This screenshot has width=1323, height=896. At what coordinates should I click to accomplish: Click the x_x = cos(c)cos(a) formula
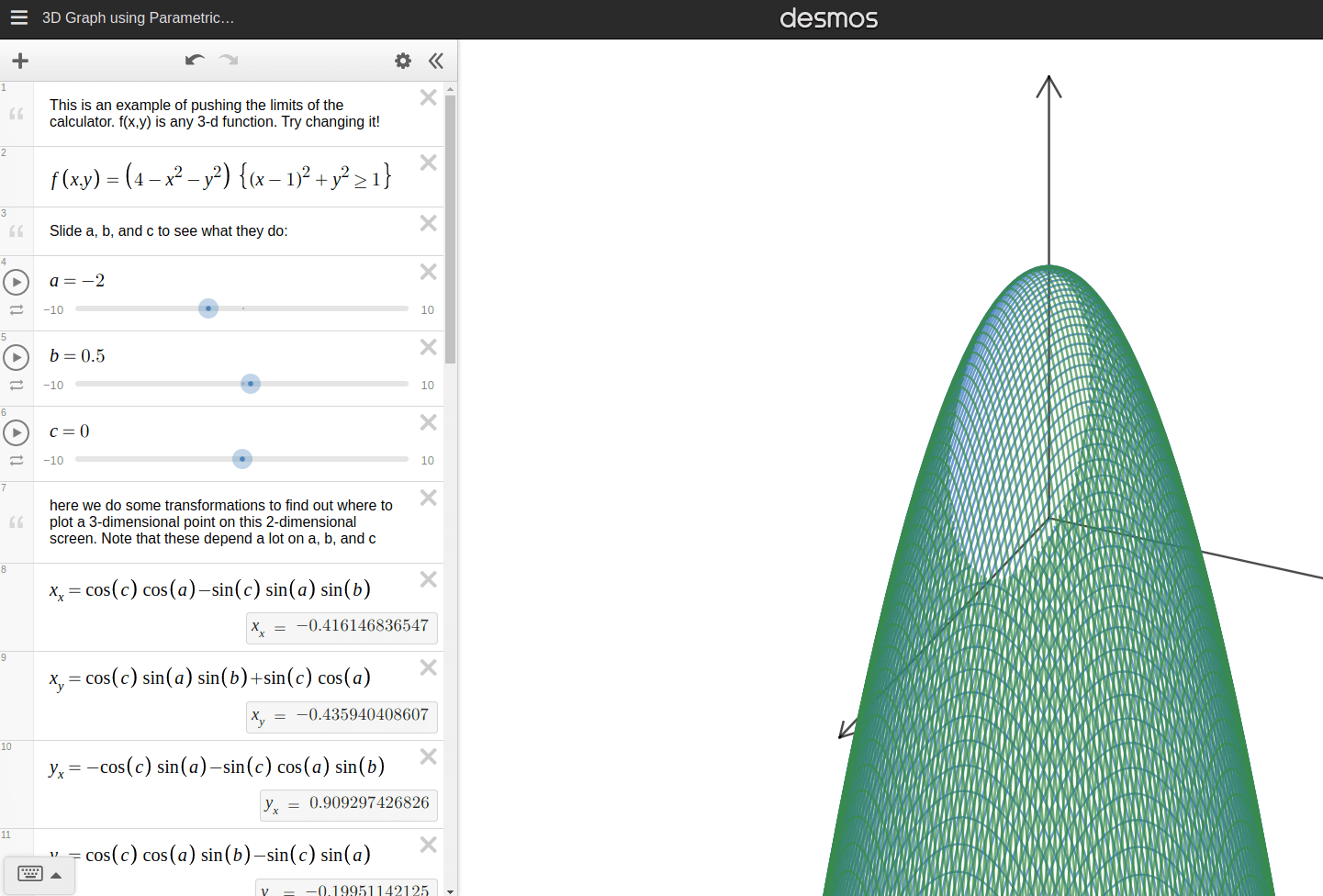[x=210, y=590]
